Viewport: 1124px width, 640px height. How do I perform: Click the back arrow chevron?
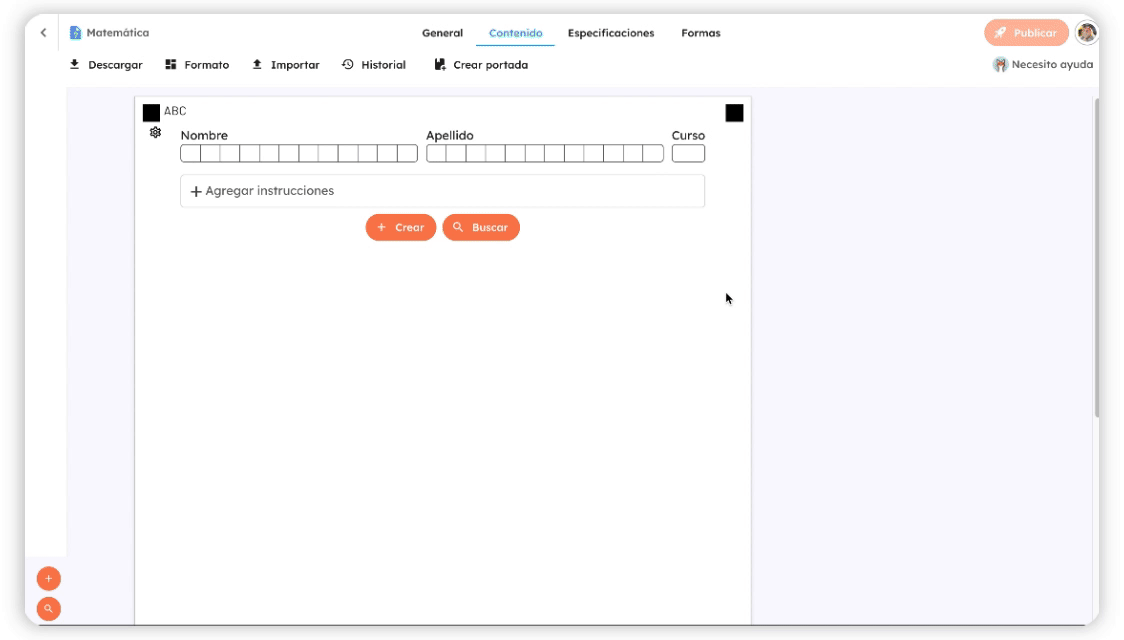tap(43, 33)
